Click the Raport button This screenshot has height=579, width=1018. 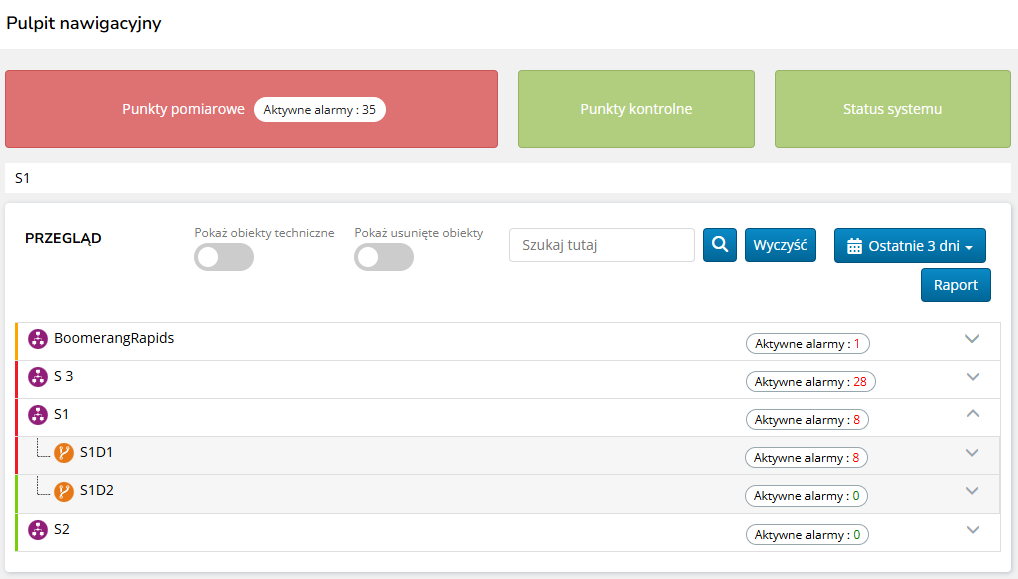(x=955, y=285)
